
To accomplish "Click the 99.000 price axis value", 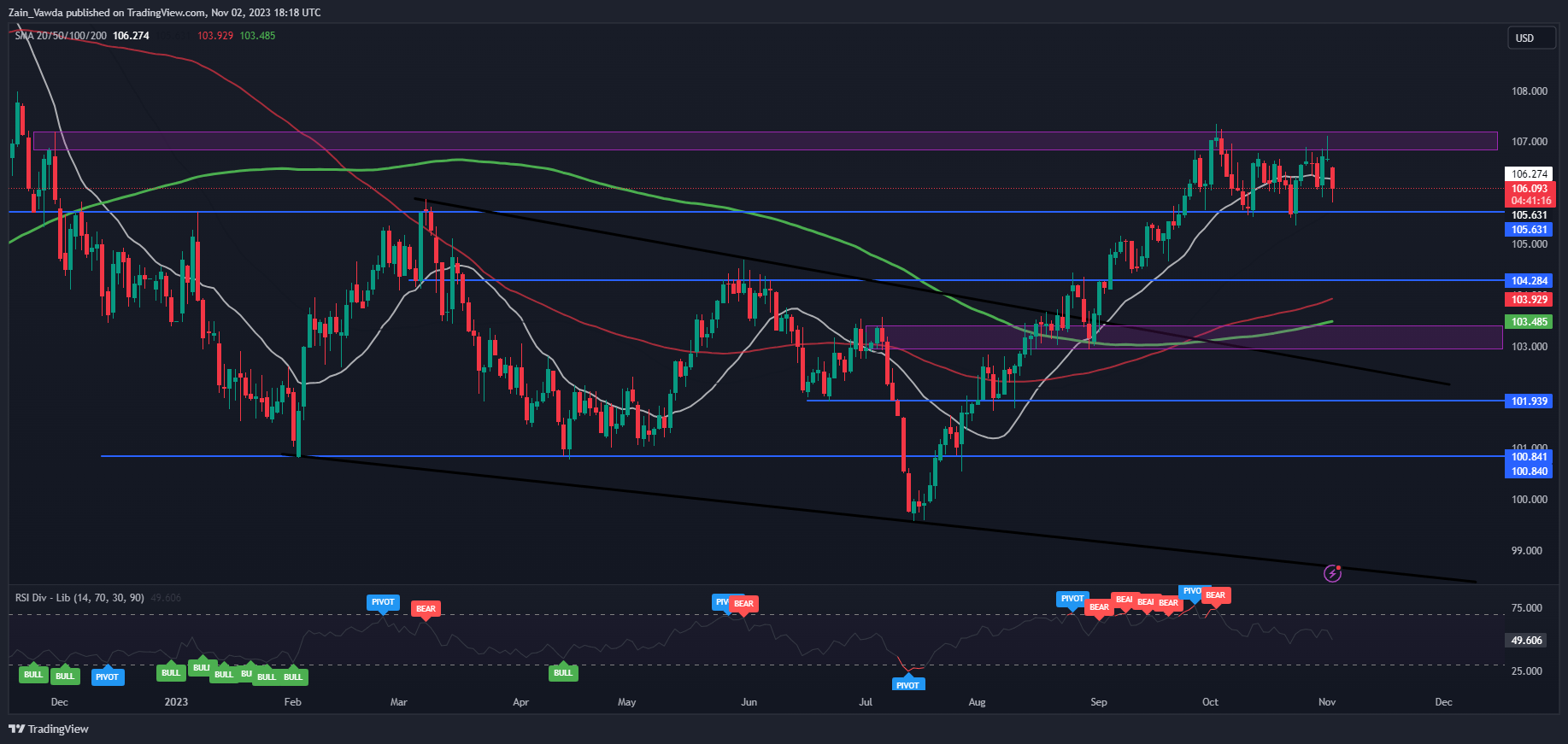I will point(1529,551).
